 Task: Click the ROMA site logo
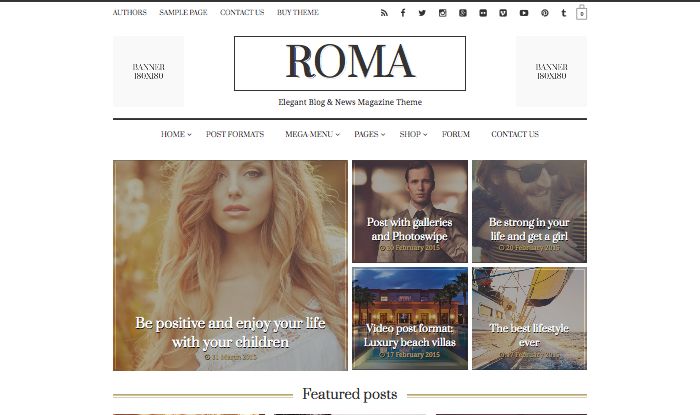click(350, 63)
